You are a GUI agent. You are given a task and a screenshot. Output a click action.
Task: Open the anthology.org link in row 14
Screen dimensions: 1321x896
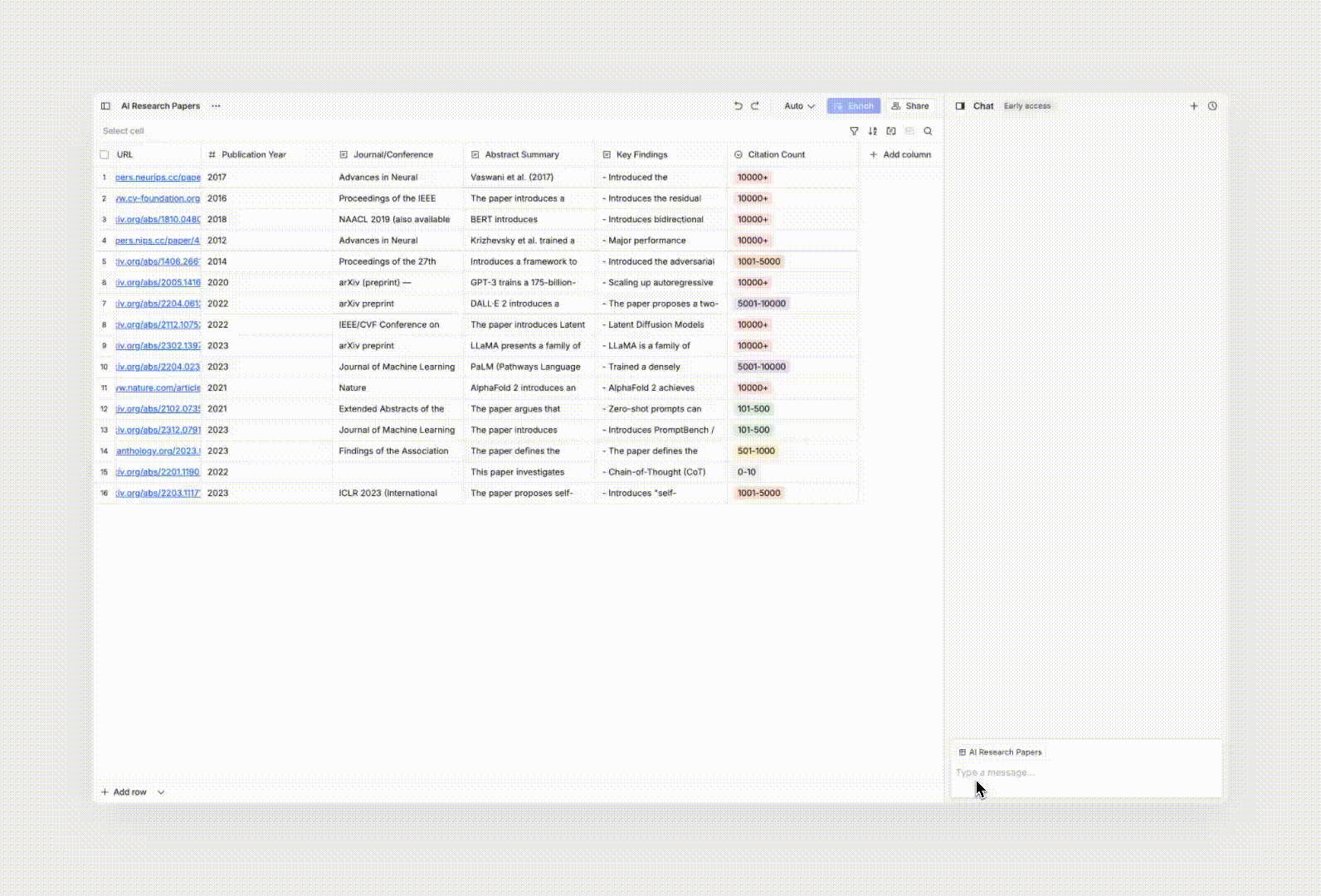(158, 451)
